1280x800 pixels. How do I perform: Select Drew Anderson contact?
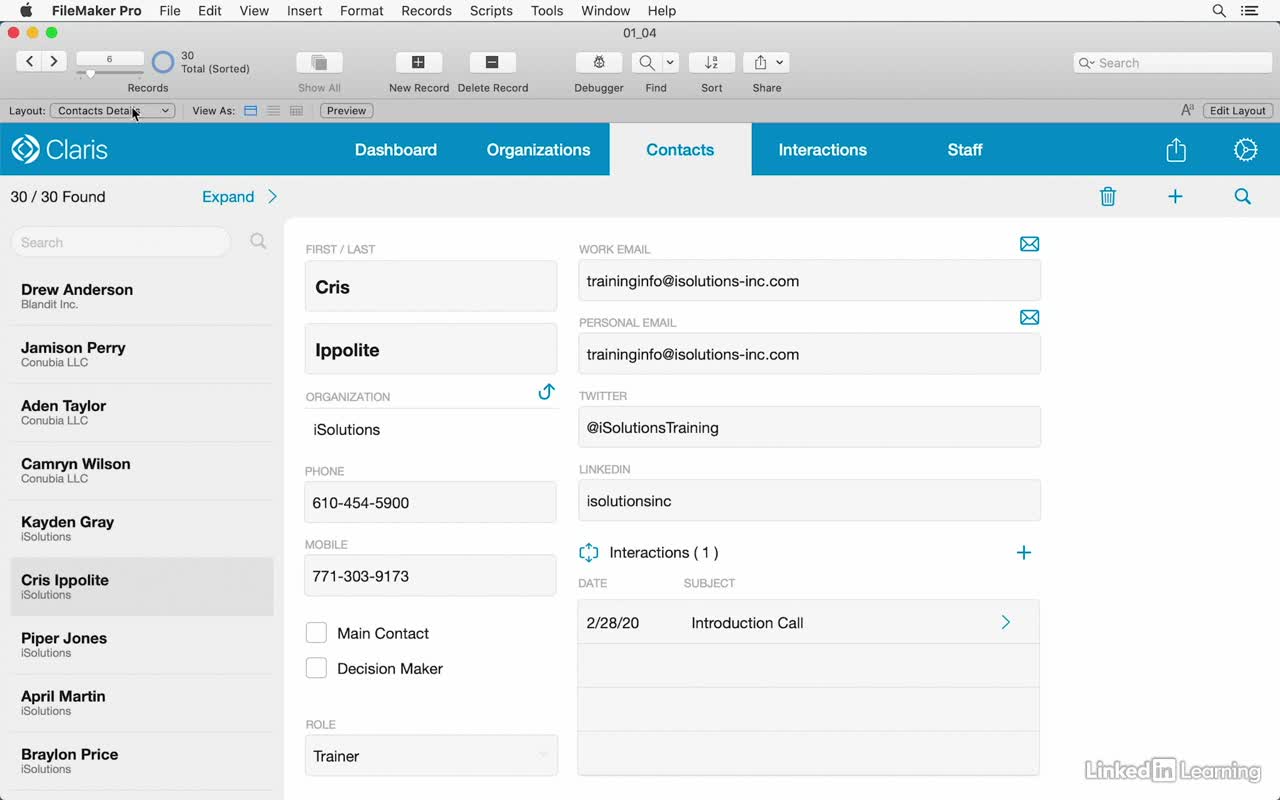pos(141,296)
